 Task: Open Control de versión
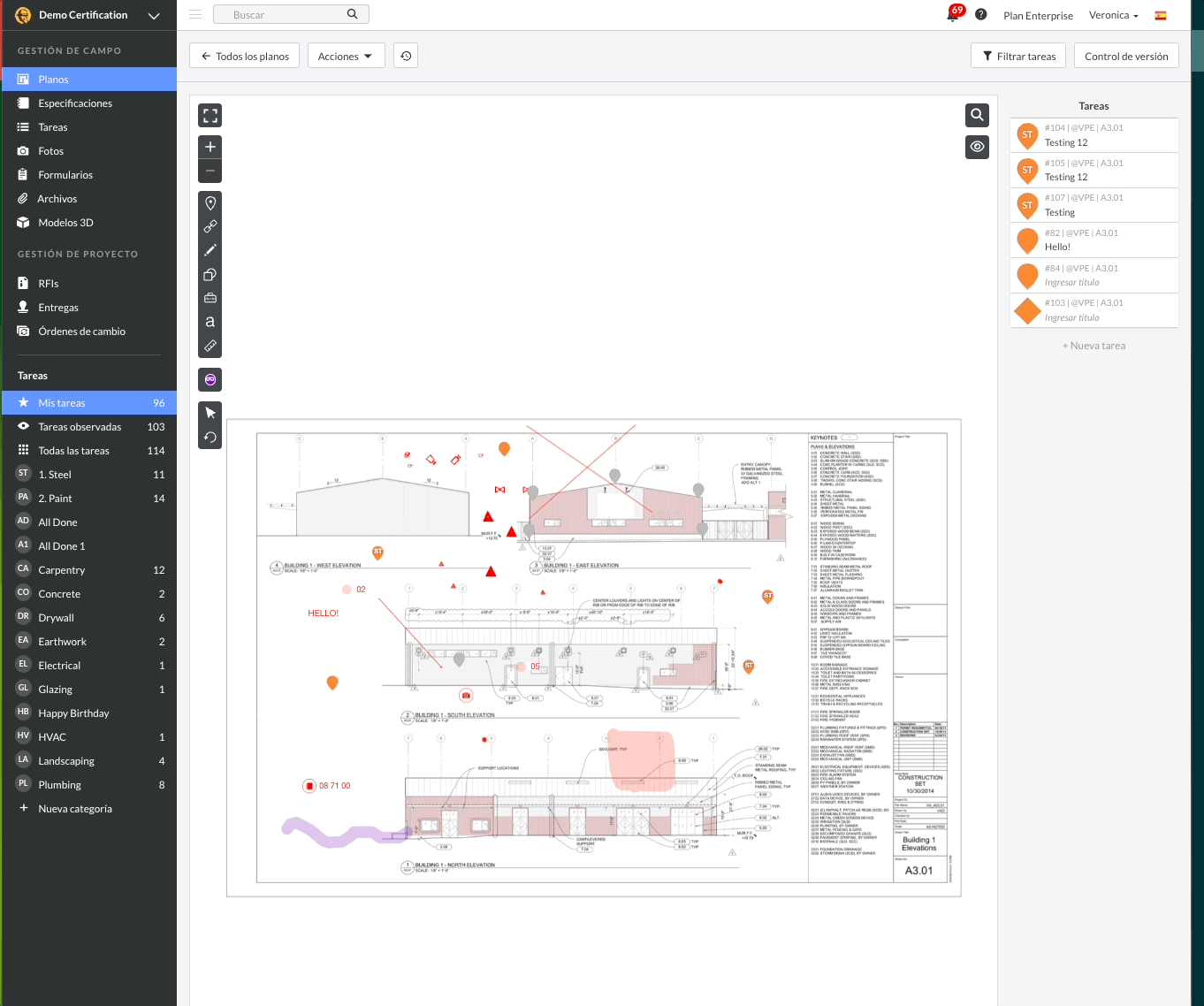pos(1126,56)
